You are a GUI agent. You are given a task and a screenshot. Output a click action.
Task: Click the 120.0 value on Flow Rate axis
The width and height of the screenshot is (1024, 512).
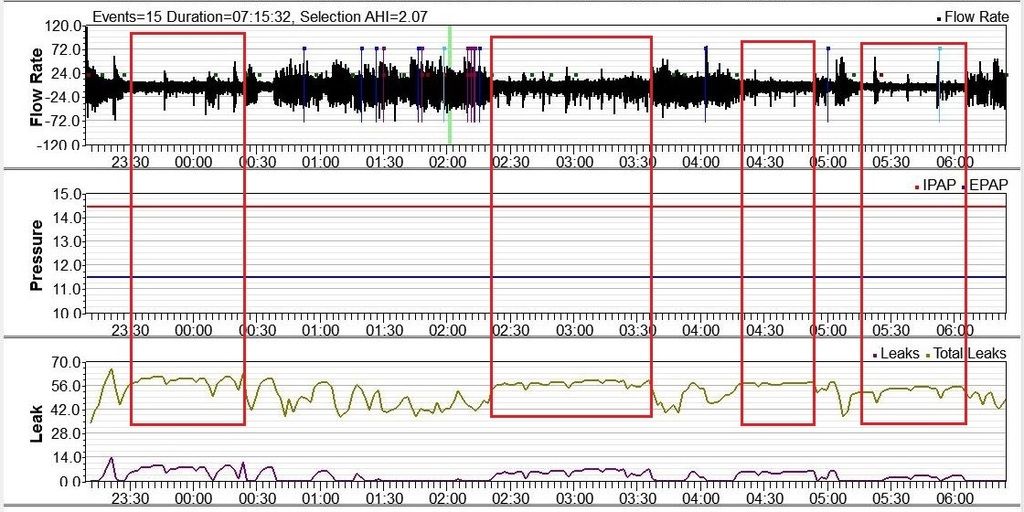63,25
